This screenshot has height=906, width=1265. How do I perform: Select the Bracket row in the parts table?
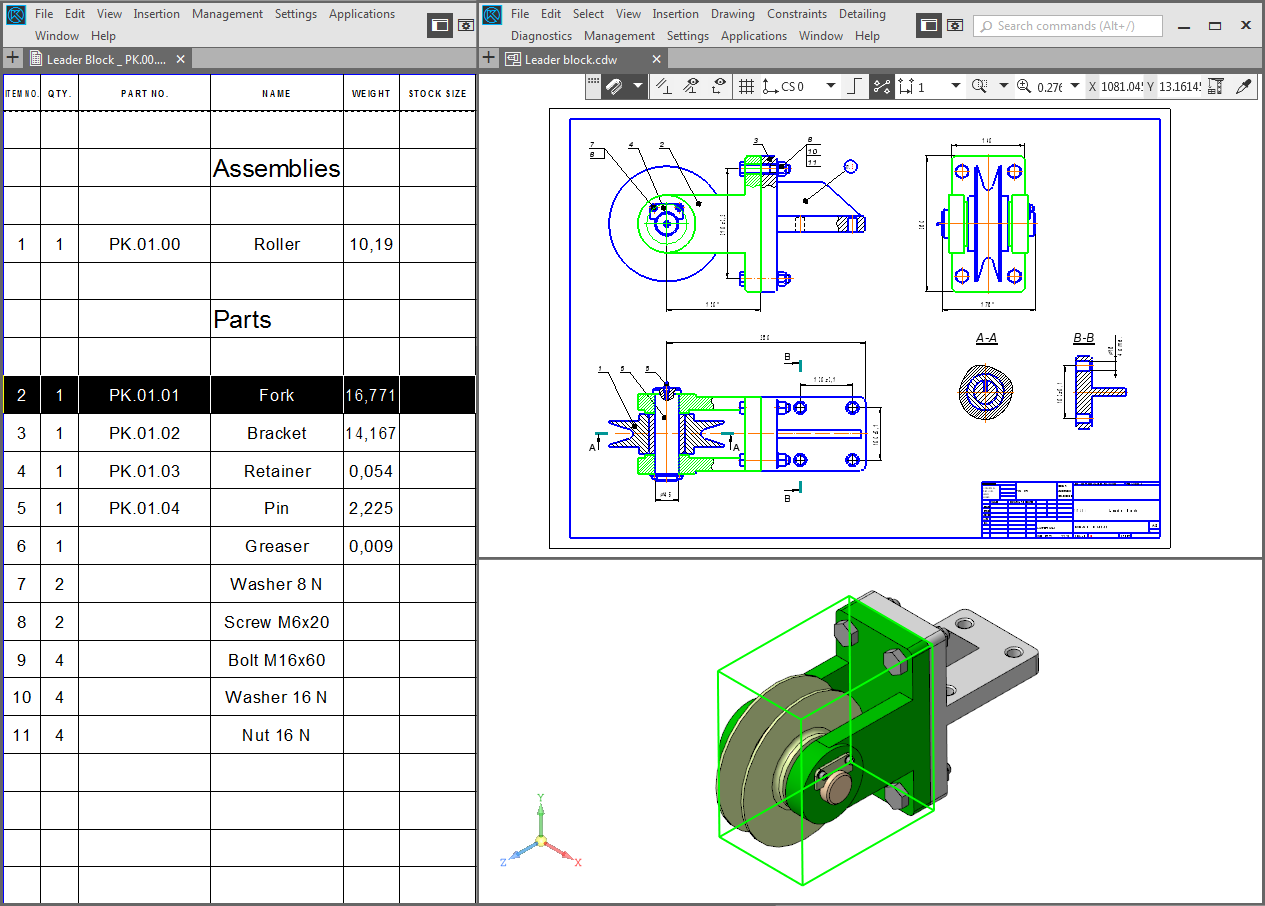[x=276, y=433]
